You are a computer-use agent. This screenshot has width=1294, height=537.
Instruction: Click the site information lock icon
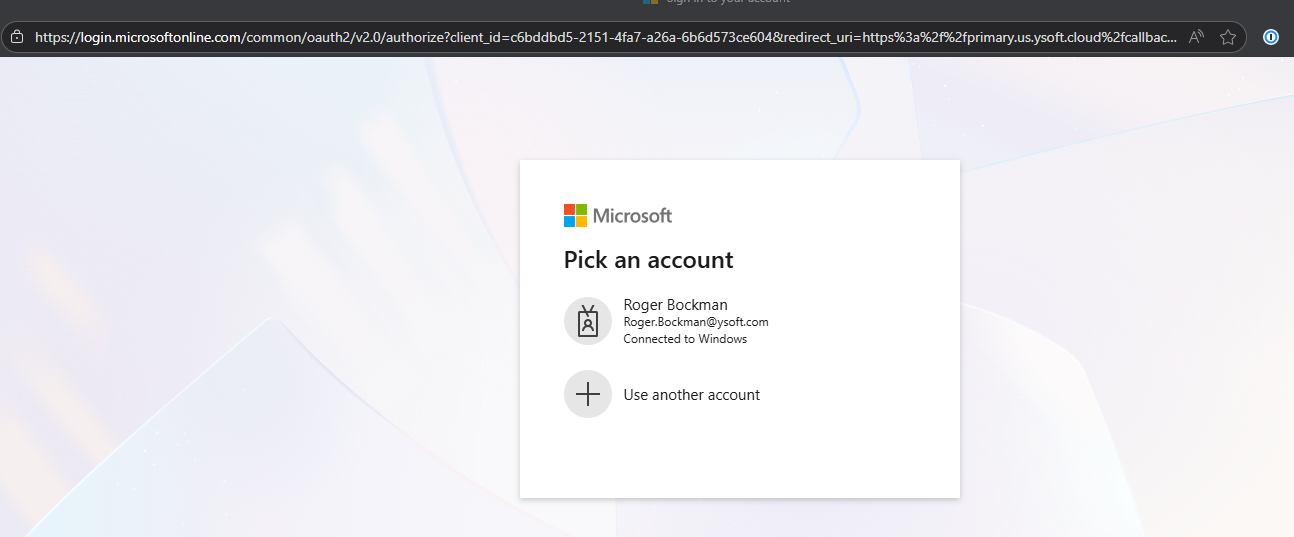tap(16, 37)
